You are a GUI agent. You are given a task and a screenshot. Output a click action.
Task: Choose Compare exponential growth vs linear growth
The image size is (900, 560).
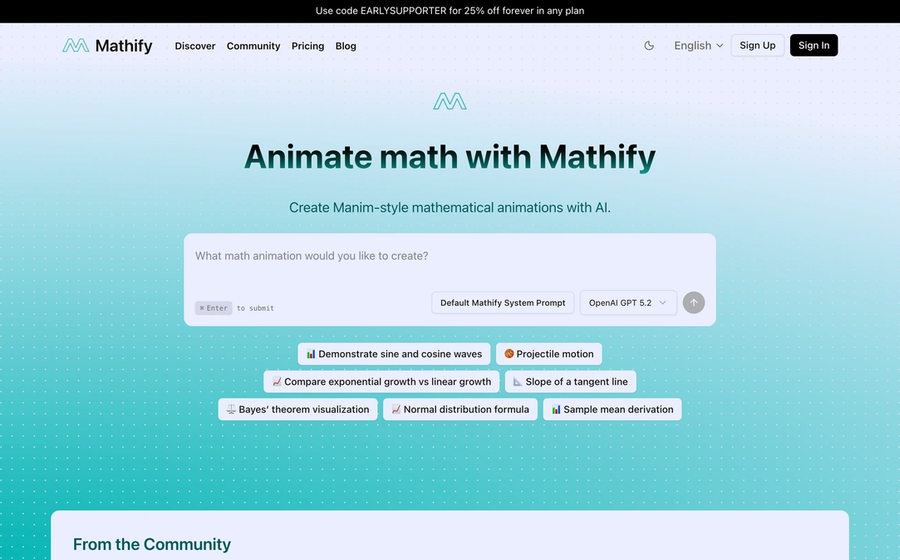(x=381, y=382)
